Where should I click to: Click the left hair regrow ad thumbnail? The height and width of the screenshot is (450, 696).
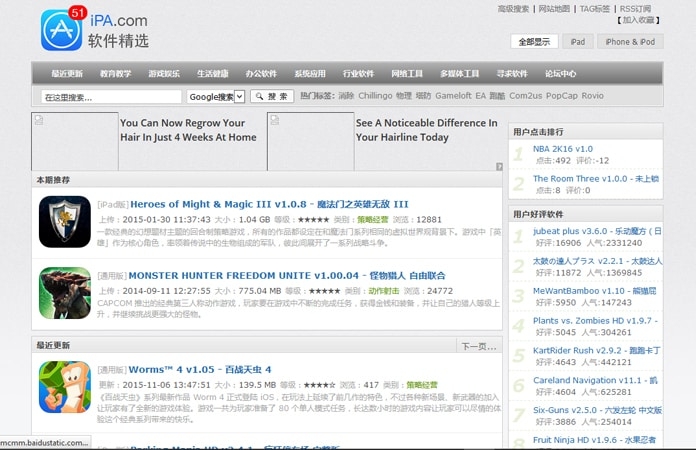pyautogui.click(x=75, y=141)
